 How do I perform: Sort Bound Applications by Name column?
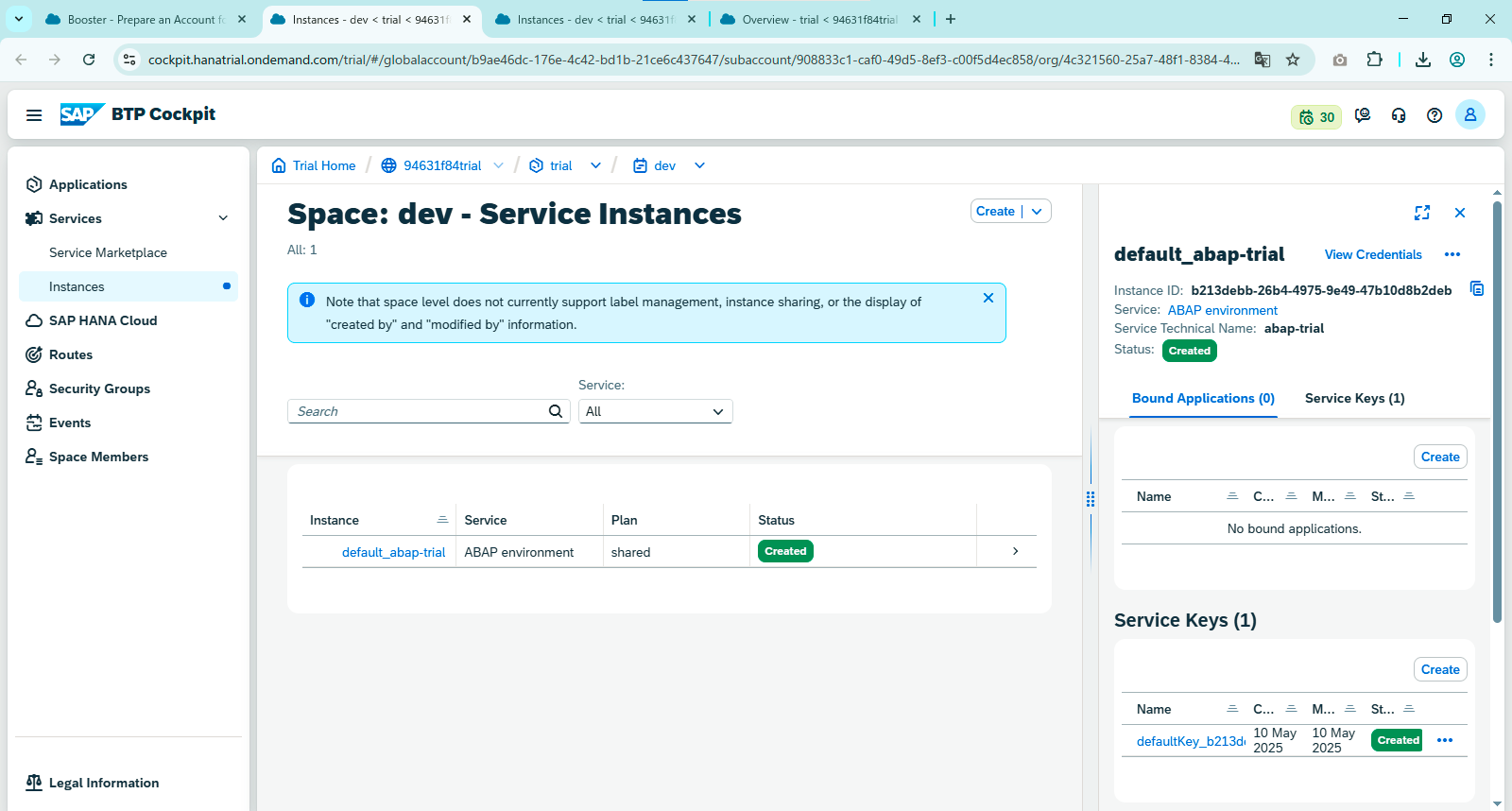tap(1232, 496)
